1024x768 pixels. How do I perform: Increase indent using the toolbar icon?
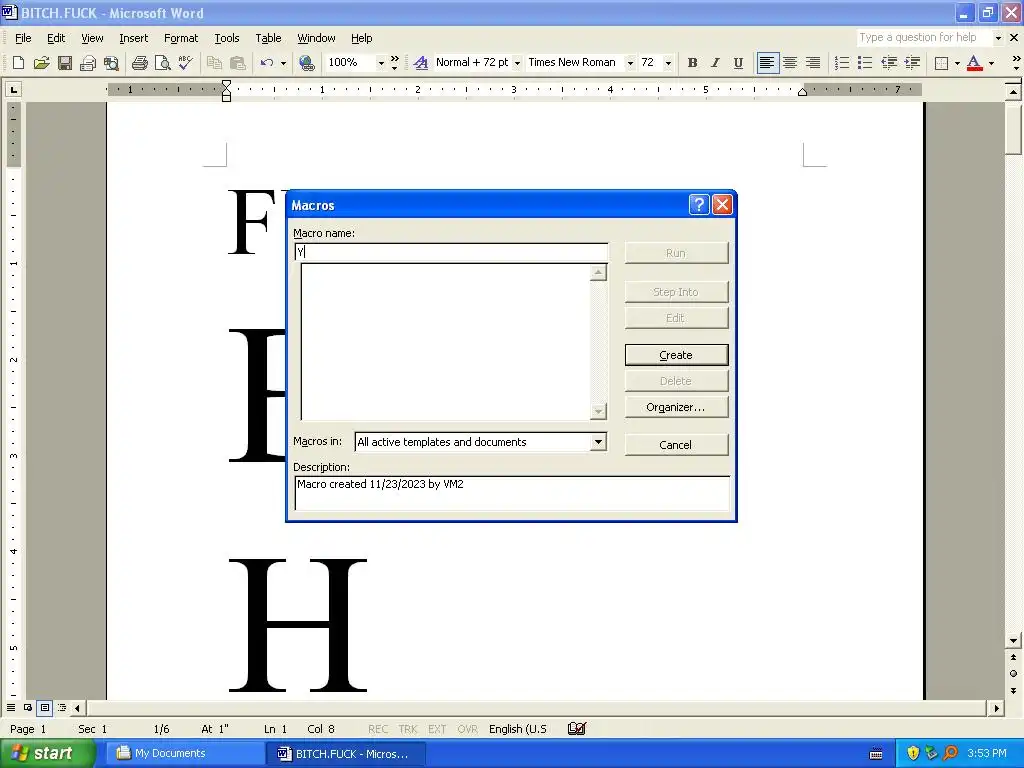tap(912, 63)
